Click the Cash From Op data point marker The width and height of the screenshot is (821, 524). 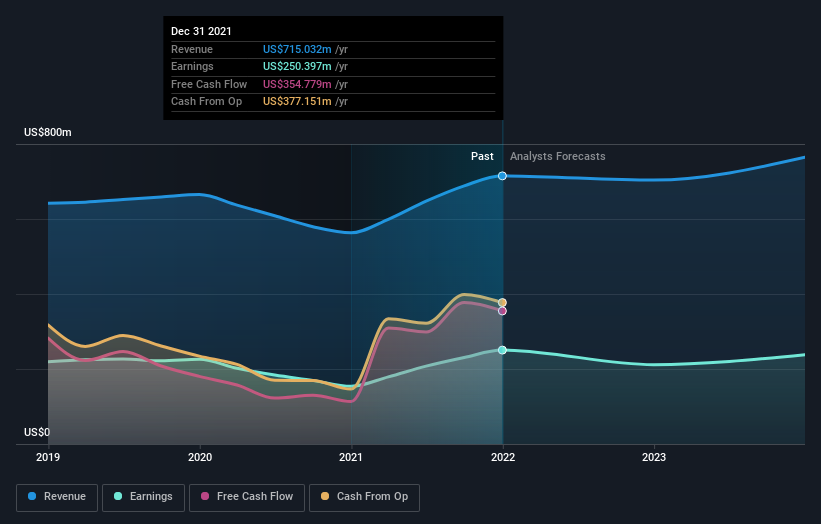pyautogui.click(x=502, y=303)
